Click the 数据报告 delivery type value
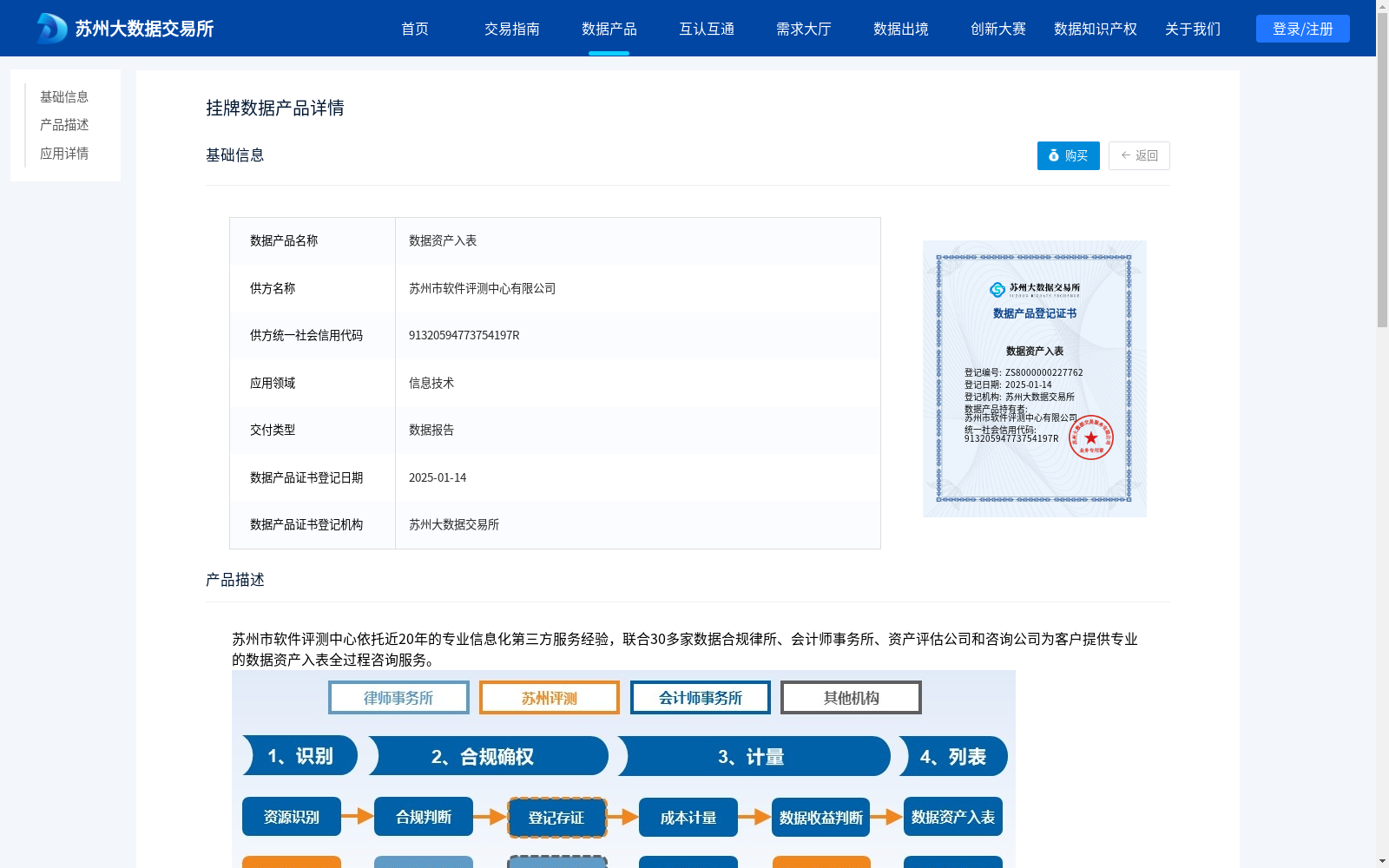Image resolution: width=1389 pixels, height=868 pixels. (x=431, y=430)
